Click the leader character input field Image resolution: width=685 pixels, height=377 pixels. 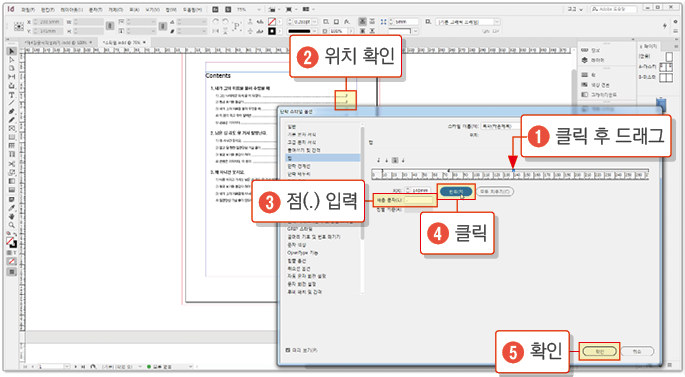(x=418, y=200)
